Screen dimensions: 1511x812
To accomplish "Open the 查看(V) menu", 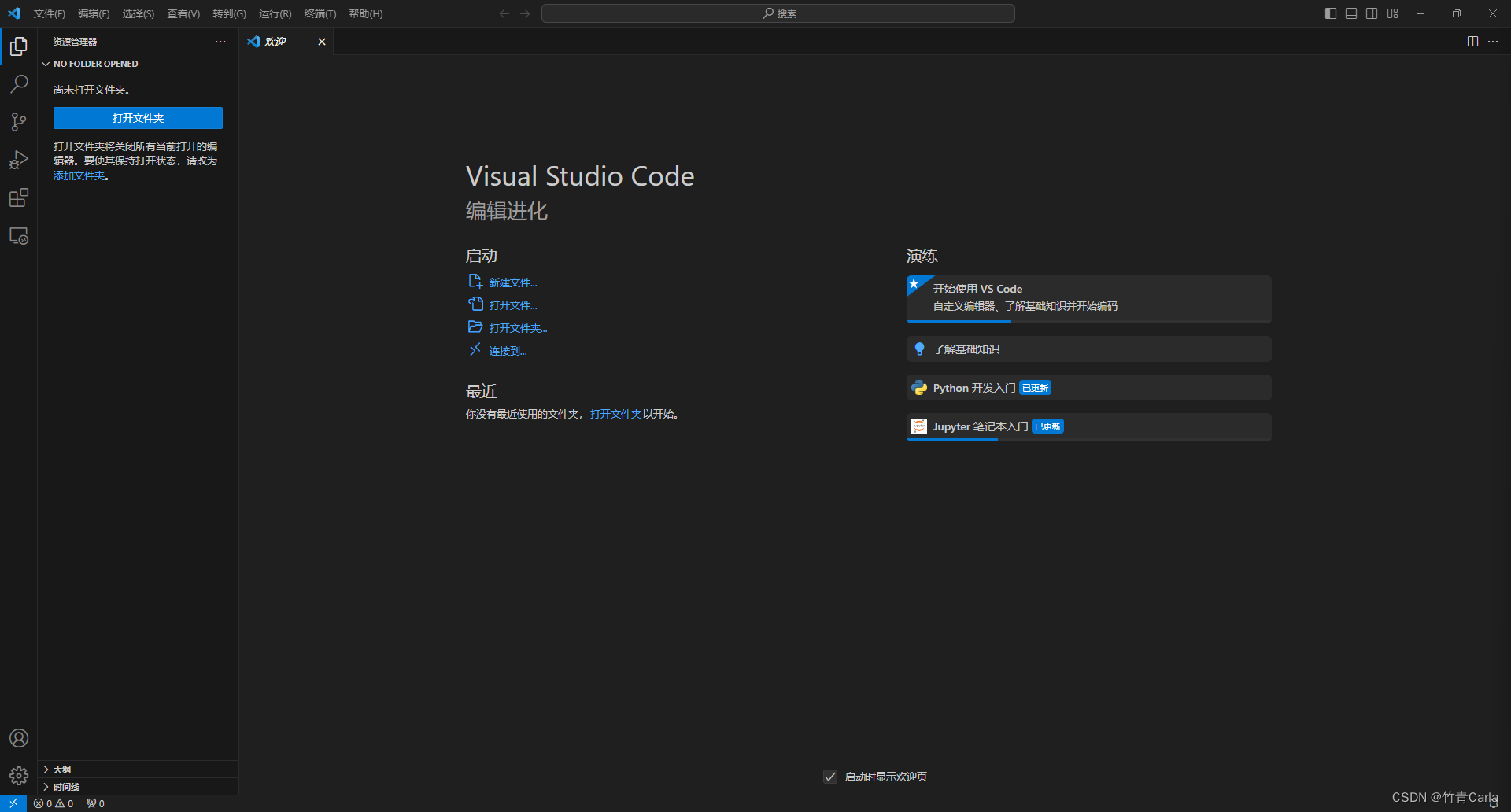I will (183, 13).
